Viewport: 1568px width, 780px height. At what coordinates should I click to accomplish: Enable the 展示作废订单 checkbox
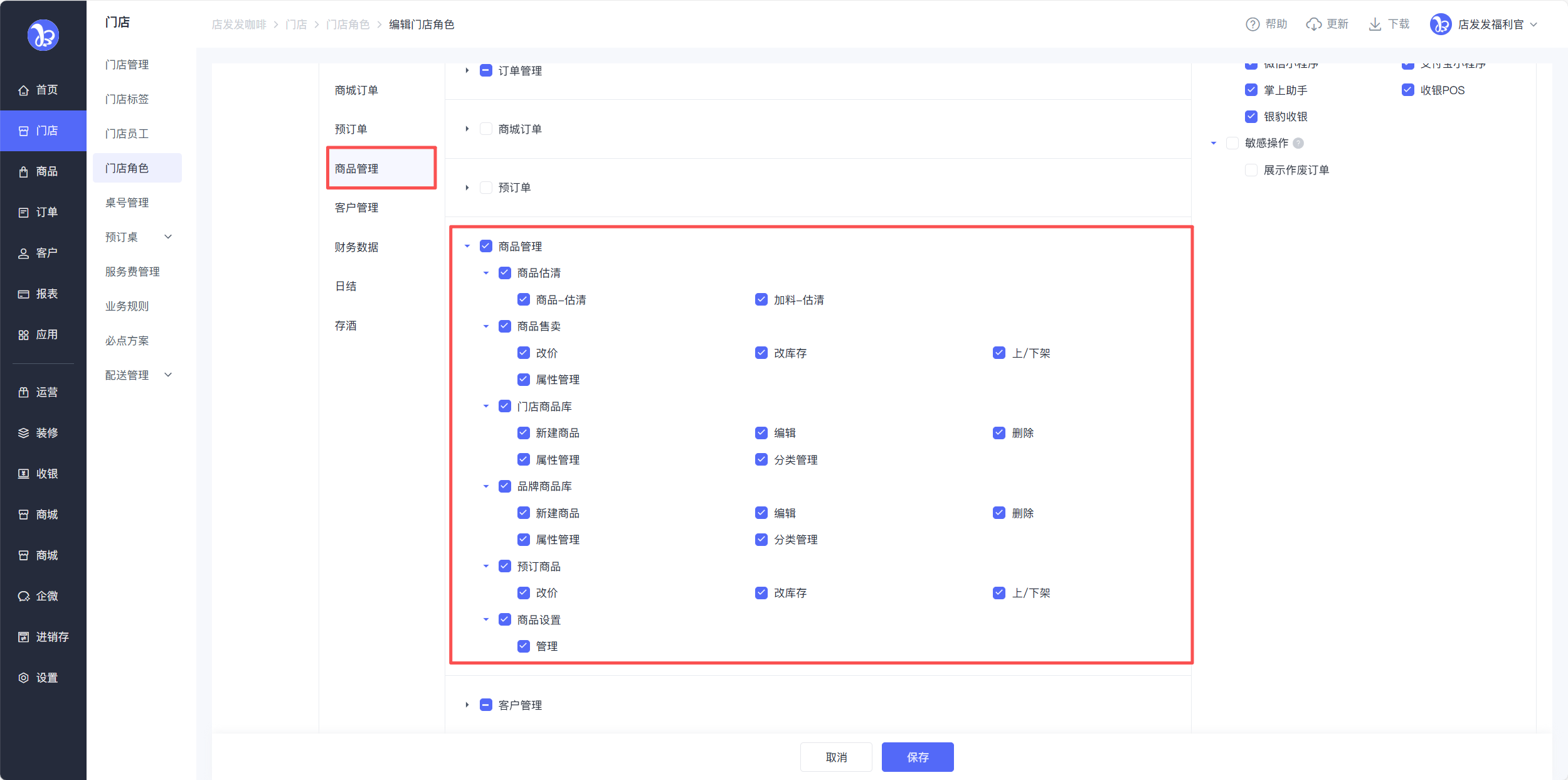(1251, 170)
